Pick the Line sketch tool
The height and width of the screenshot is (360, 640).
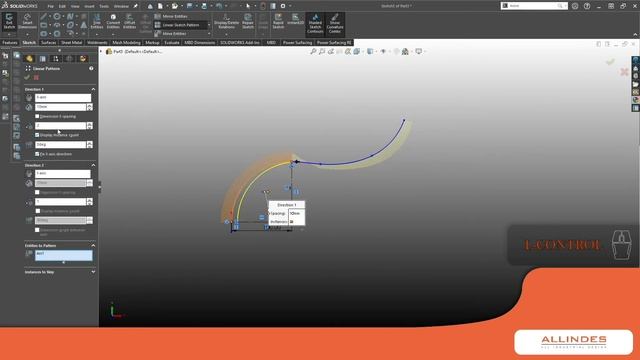coord(44,16)
